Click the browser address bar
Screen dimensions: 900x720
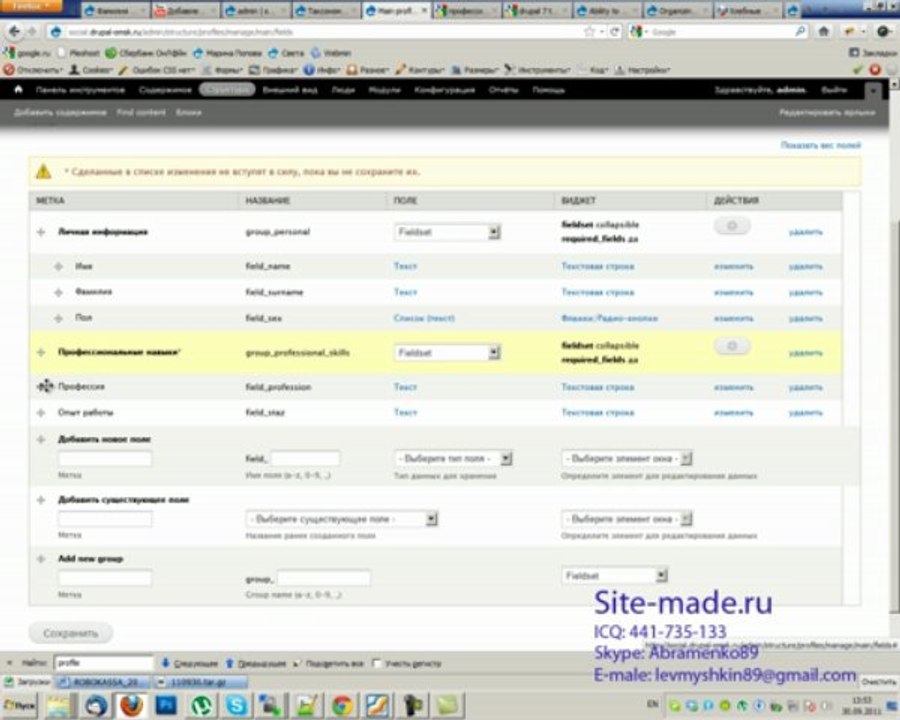(321, 32)
